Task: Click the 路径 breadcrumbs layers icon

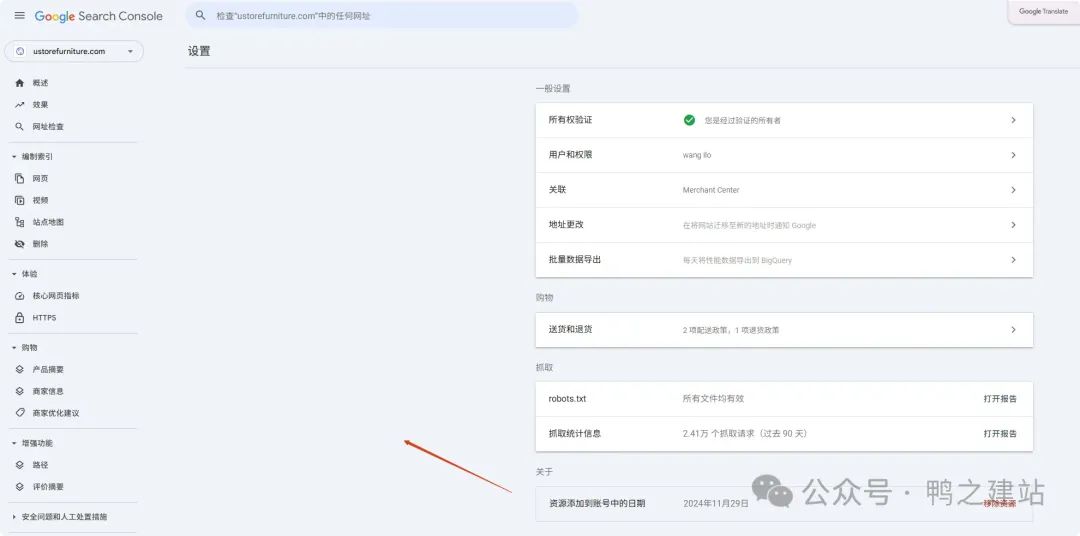Action: point(19,465)
